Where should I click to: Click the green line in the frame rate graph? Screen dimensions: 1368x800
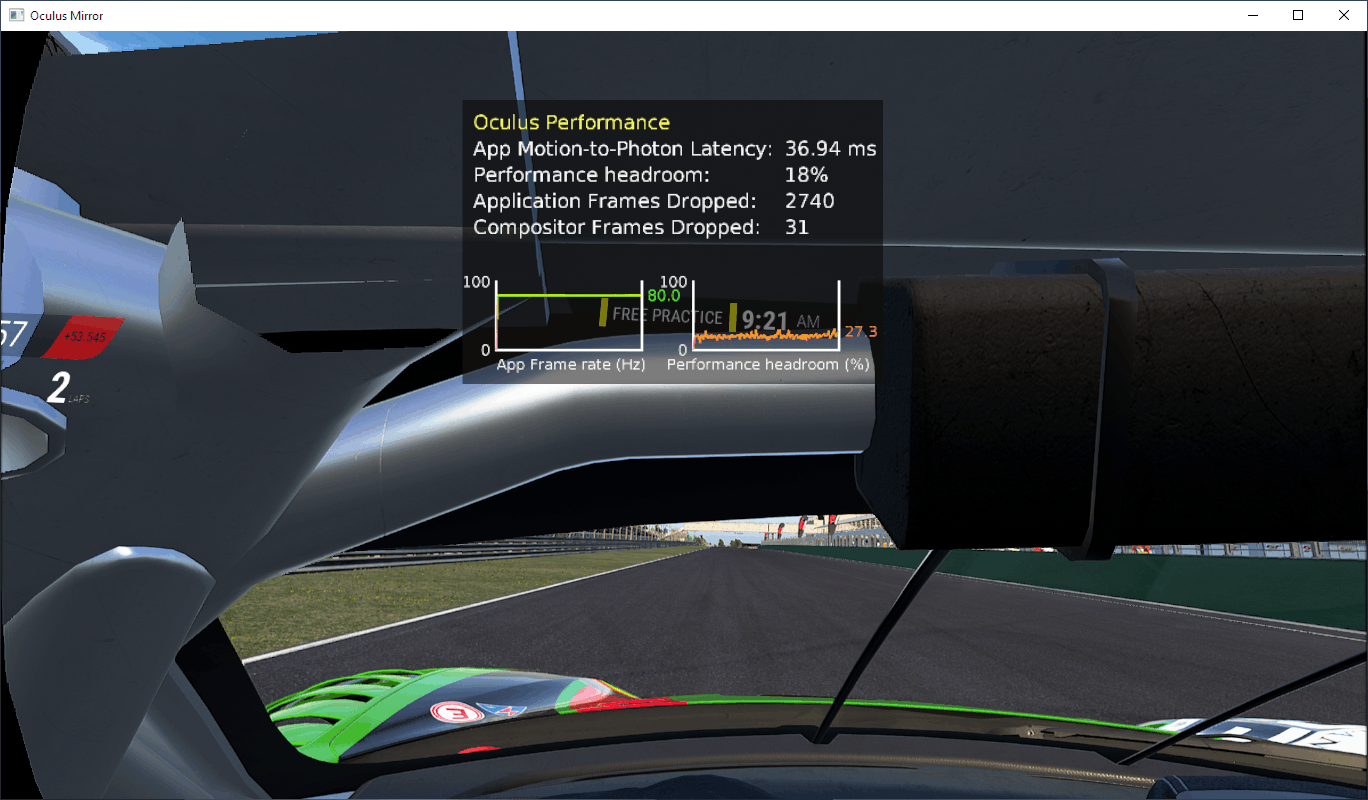[x=568, y=295]
